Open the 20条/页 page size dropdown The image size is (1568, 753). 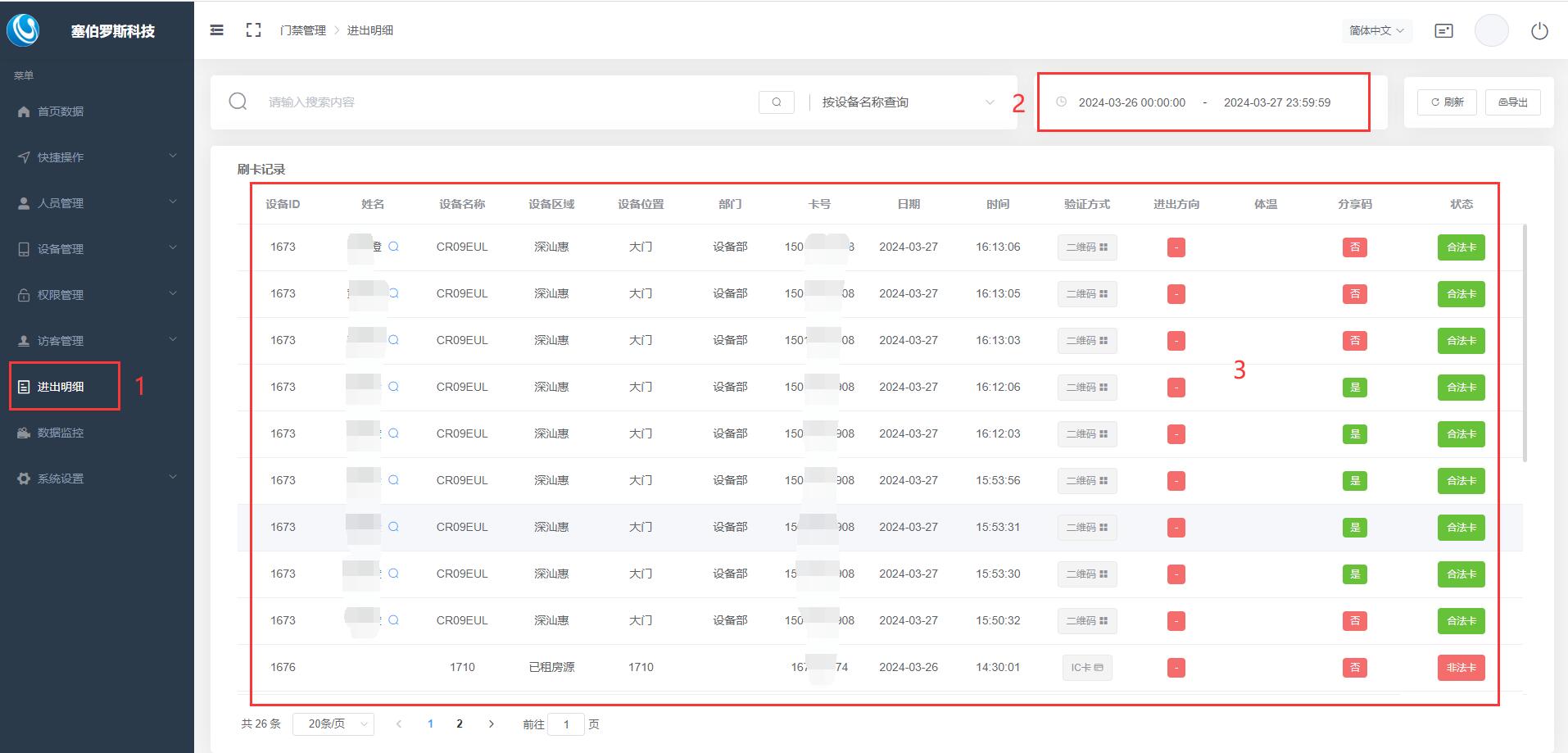333,724
